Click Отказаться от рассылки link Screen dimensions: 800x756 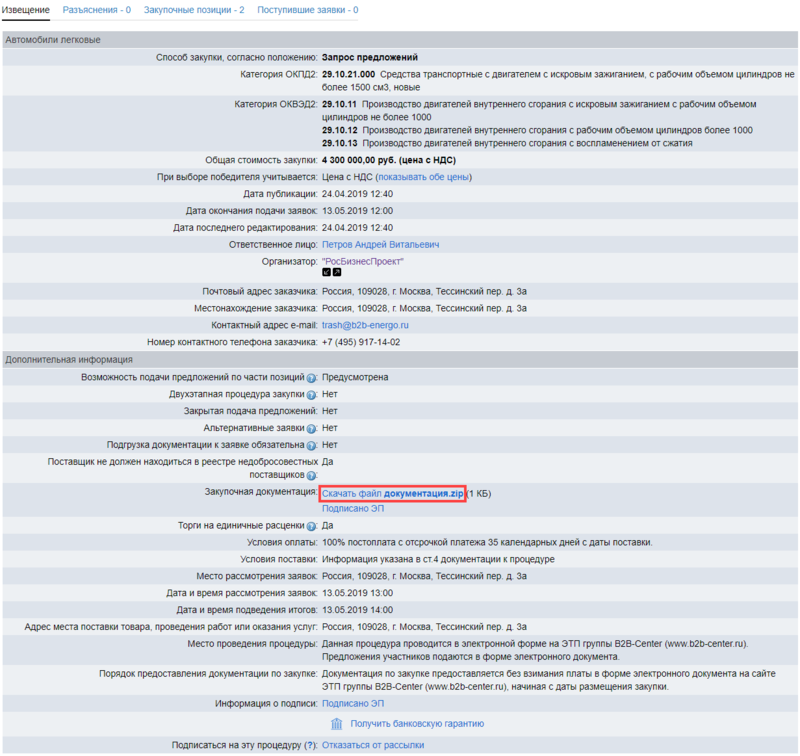point(373,745)
